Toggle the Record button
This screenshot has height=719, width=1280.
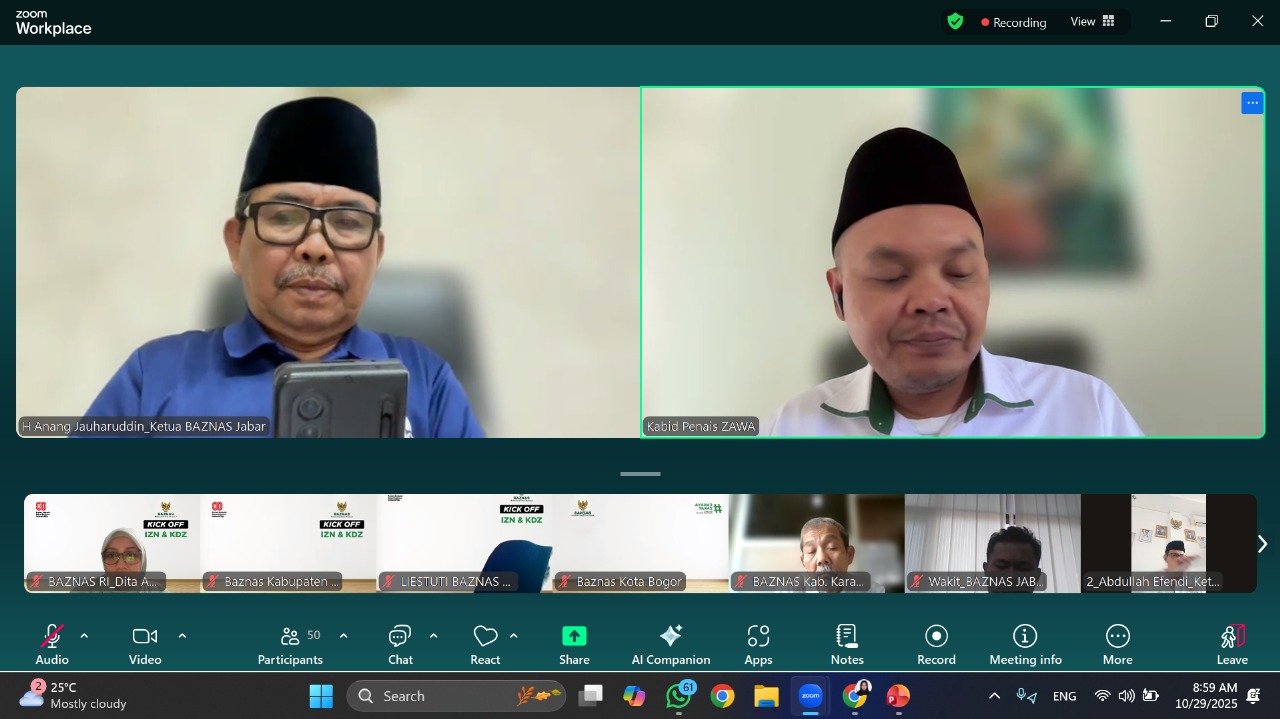pyautogui.click(x=936, y=644)
